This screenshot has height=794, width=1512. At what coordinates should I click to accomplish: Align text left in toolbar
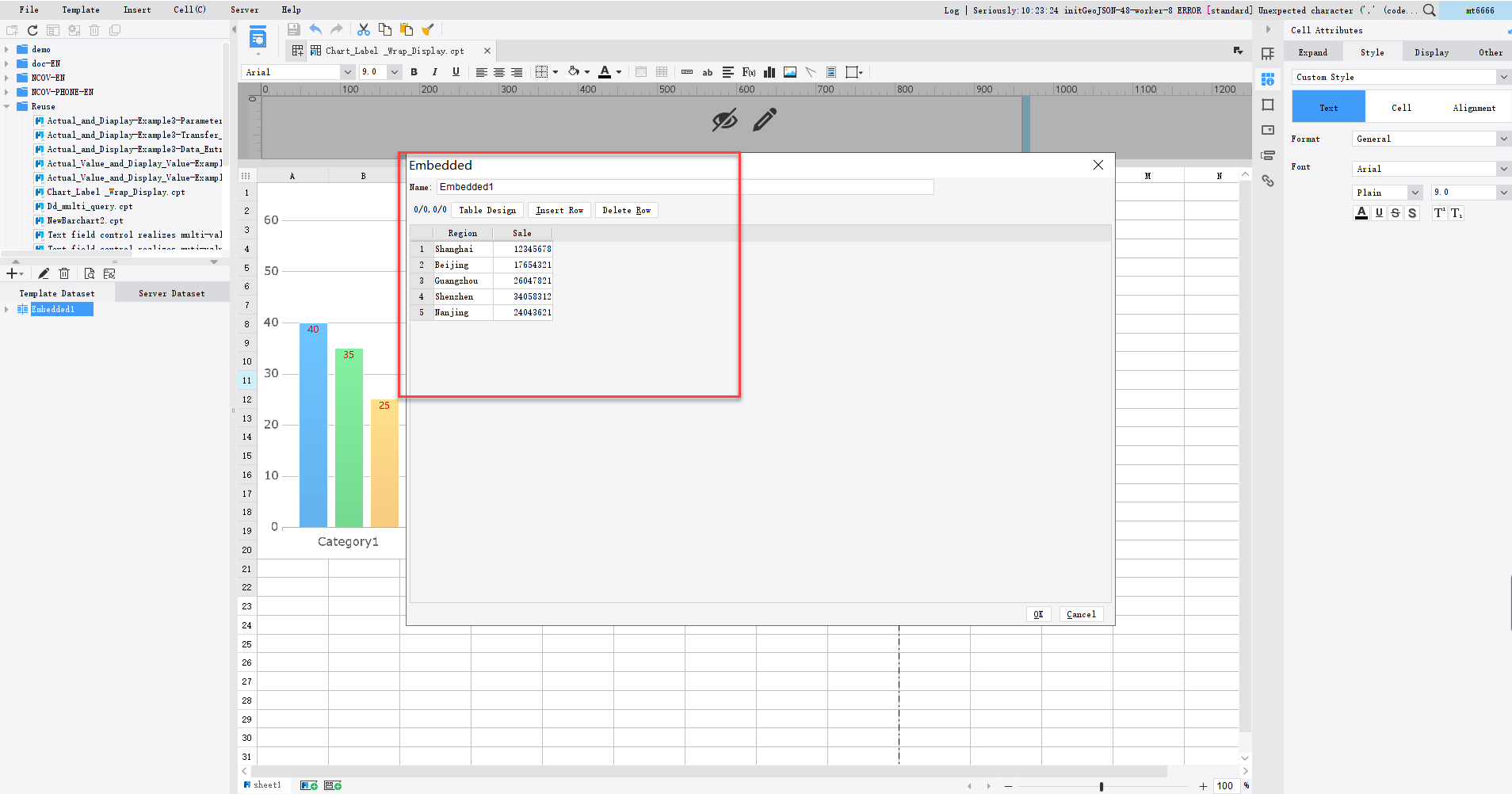point(481,72)
